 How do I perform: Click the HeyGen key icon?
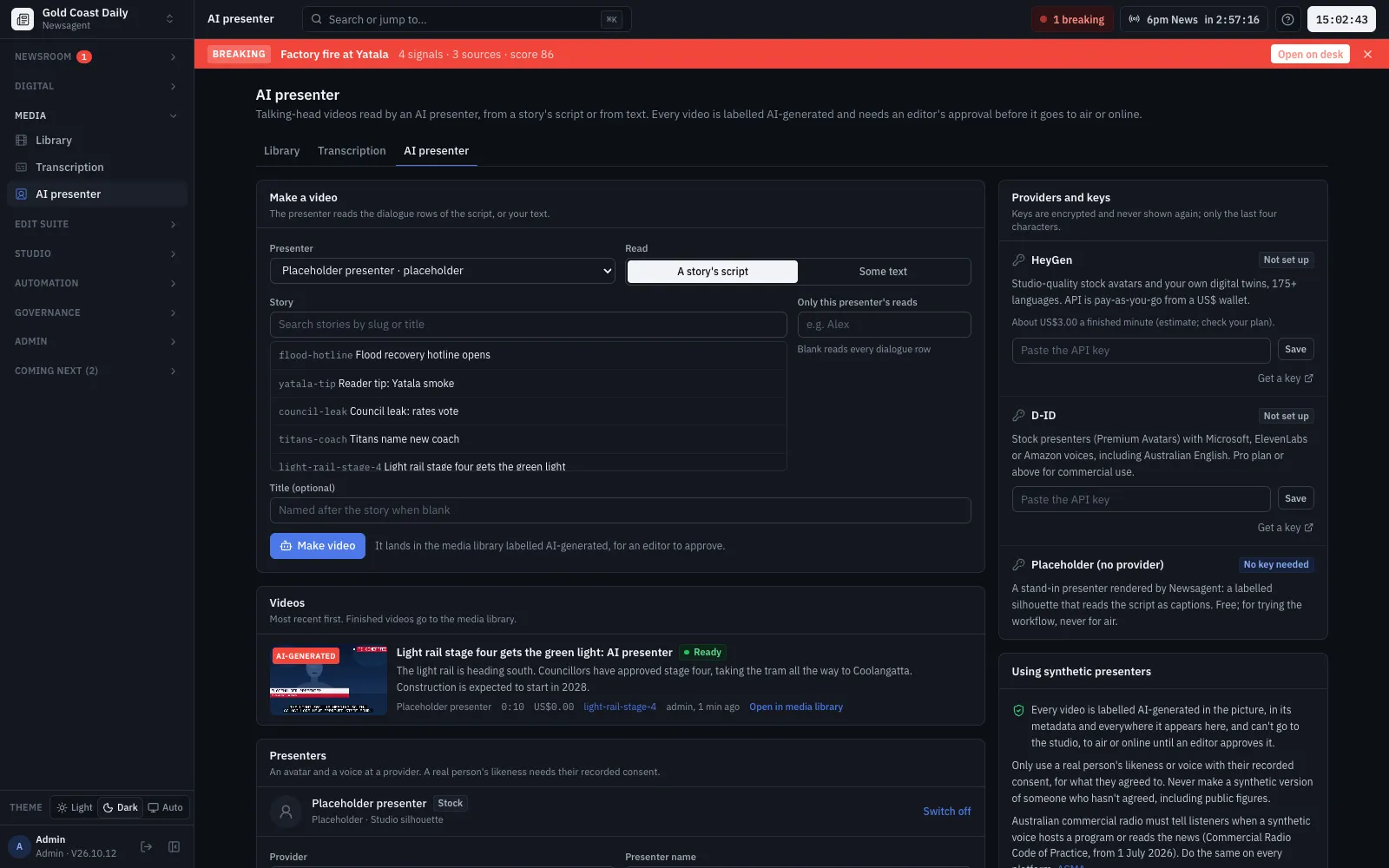pos(1018,260)
